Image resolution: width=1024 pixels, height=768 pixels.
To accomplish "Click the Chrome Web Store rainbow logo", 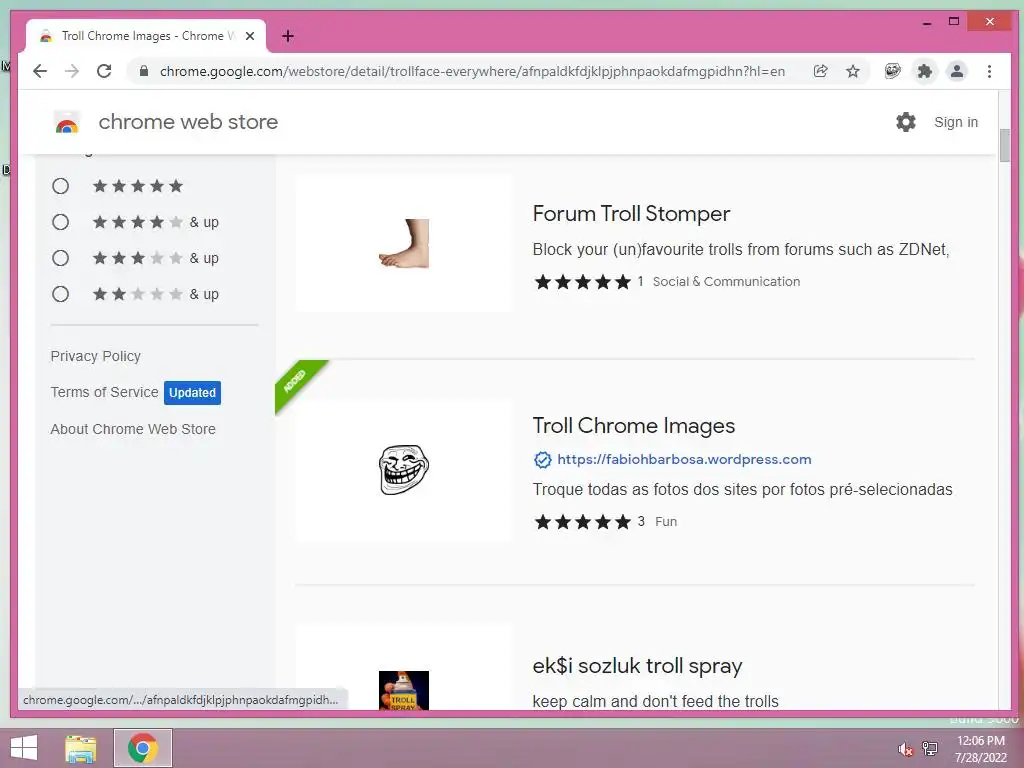I will pos(67,122).
